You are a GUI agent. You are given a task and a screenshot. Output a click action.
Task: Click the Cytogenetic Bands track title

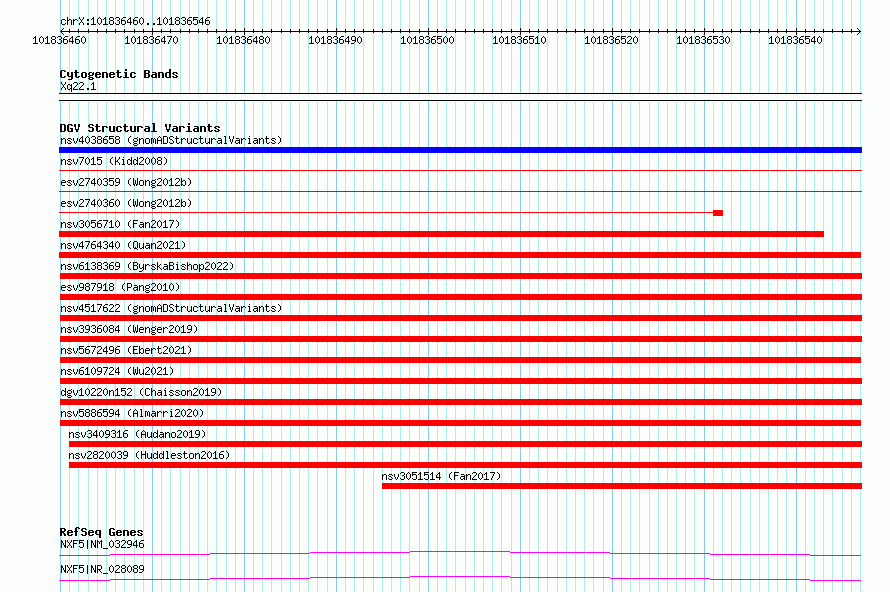coord(119,74)
